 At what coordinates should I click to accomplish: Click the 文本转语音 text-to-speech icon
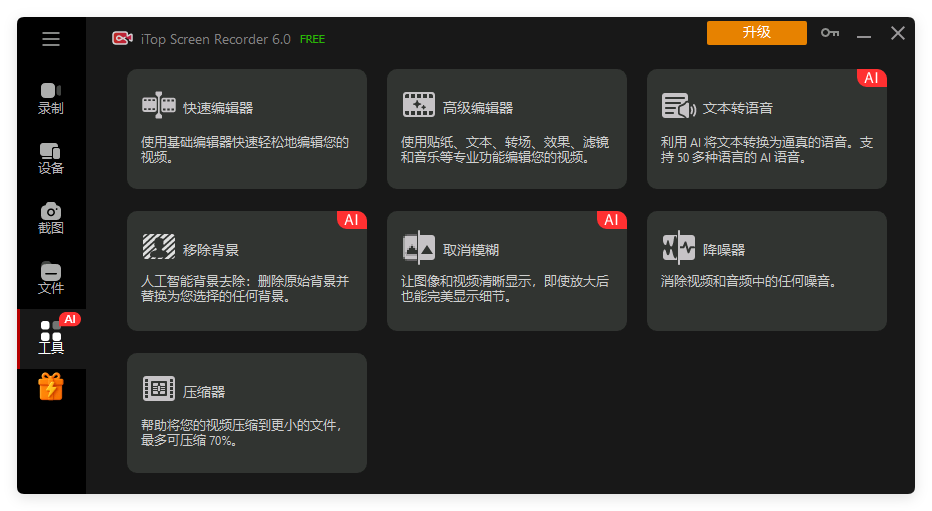click(x=679, y=106)
